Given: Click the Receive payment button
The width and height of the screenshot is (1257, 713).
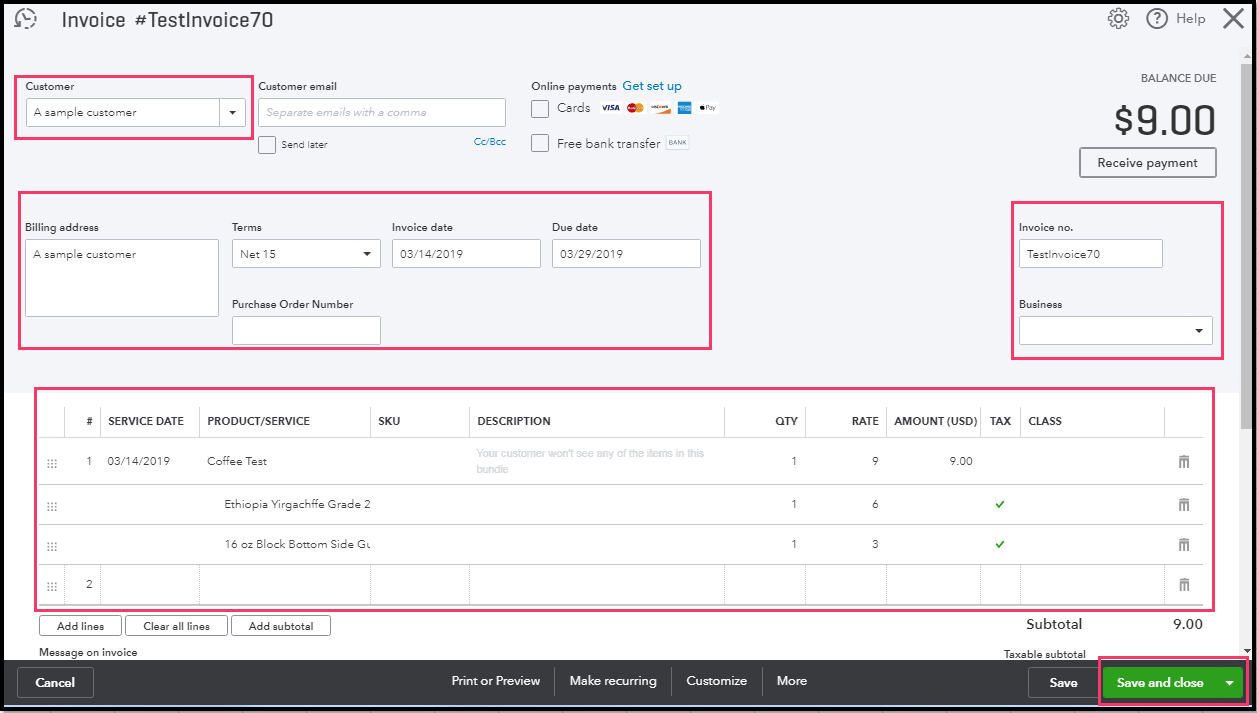Looking at the screenshot, I should 1148,163.
